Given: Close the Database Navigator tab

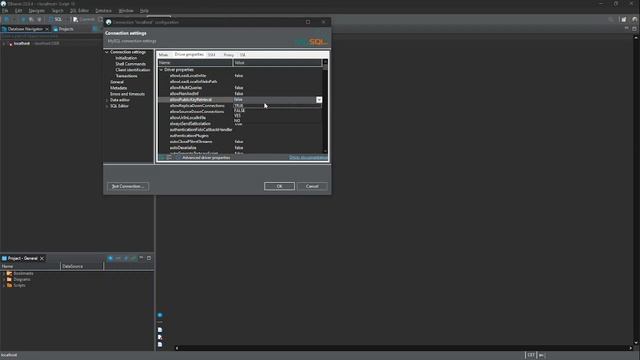Looking at the screenshot, I should tap(47, 29).
